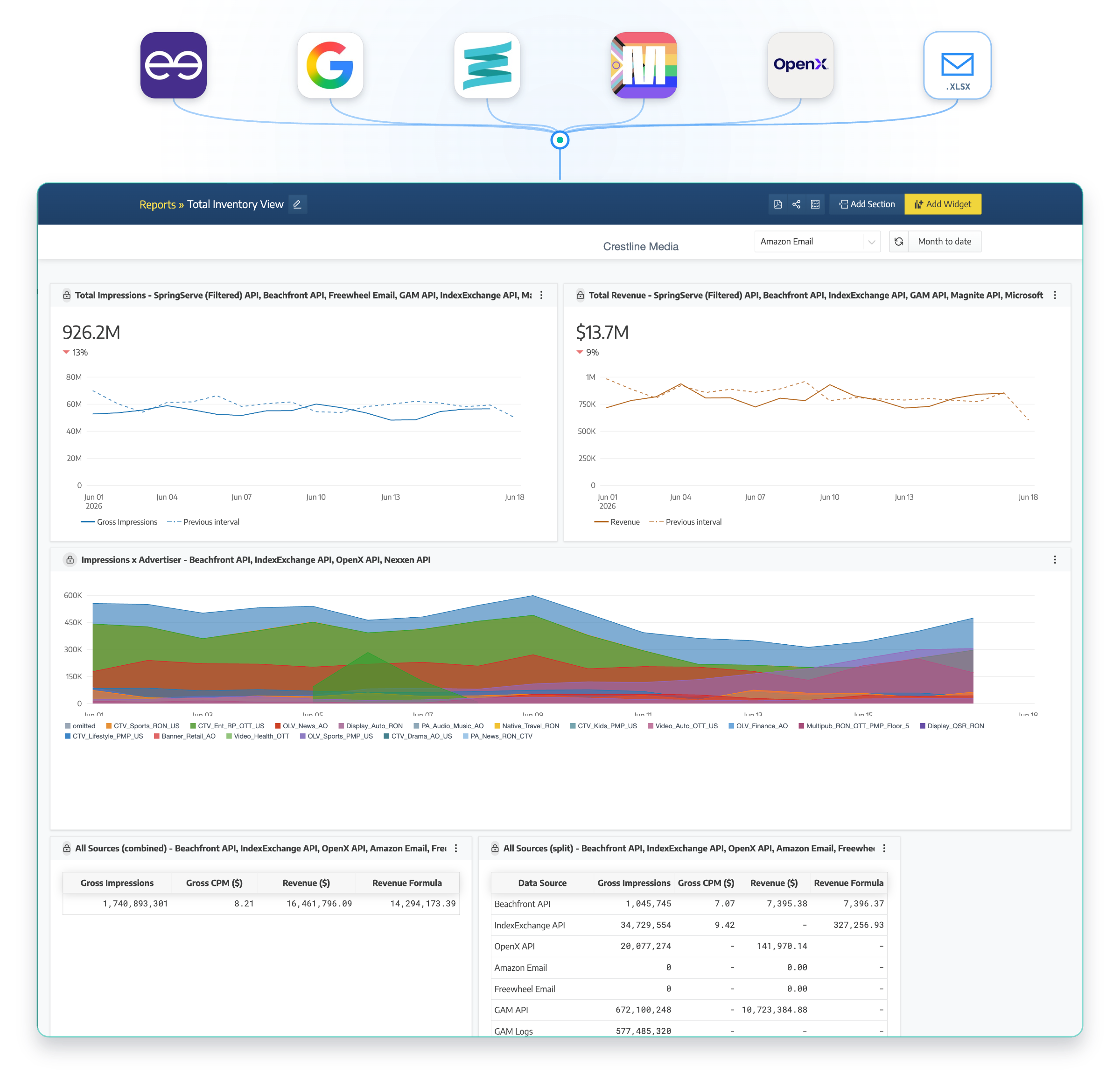
Task: Sort by Revenue Formula in split table
Action: tap(848, 883)
